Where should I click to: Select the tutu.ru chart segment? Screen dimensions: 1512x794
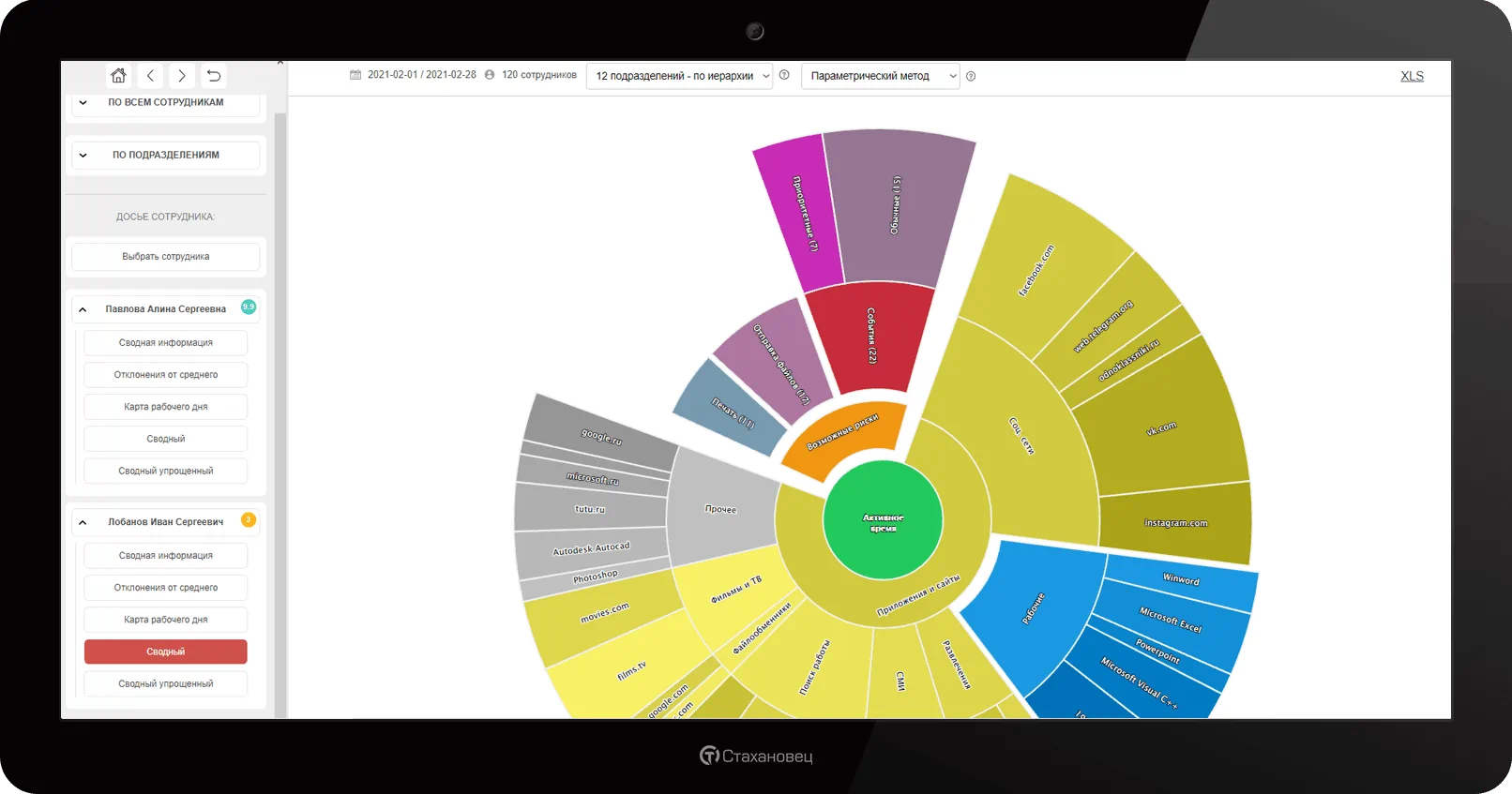(x=590, y=508)
